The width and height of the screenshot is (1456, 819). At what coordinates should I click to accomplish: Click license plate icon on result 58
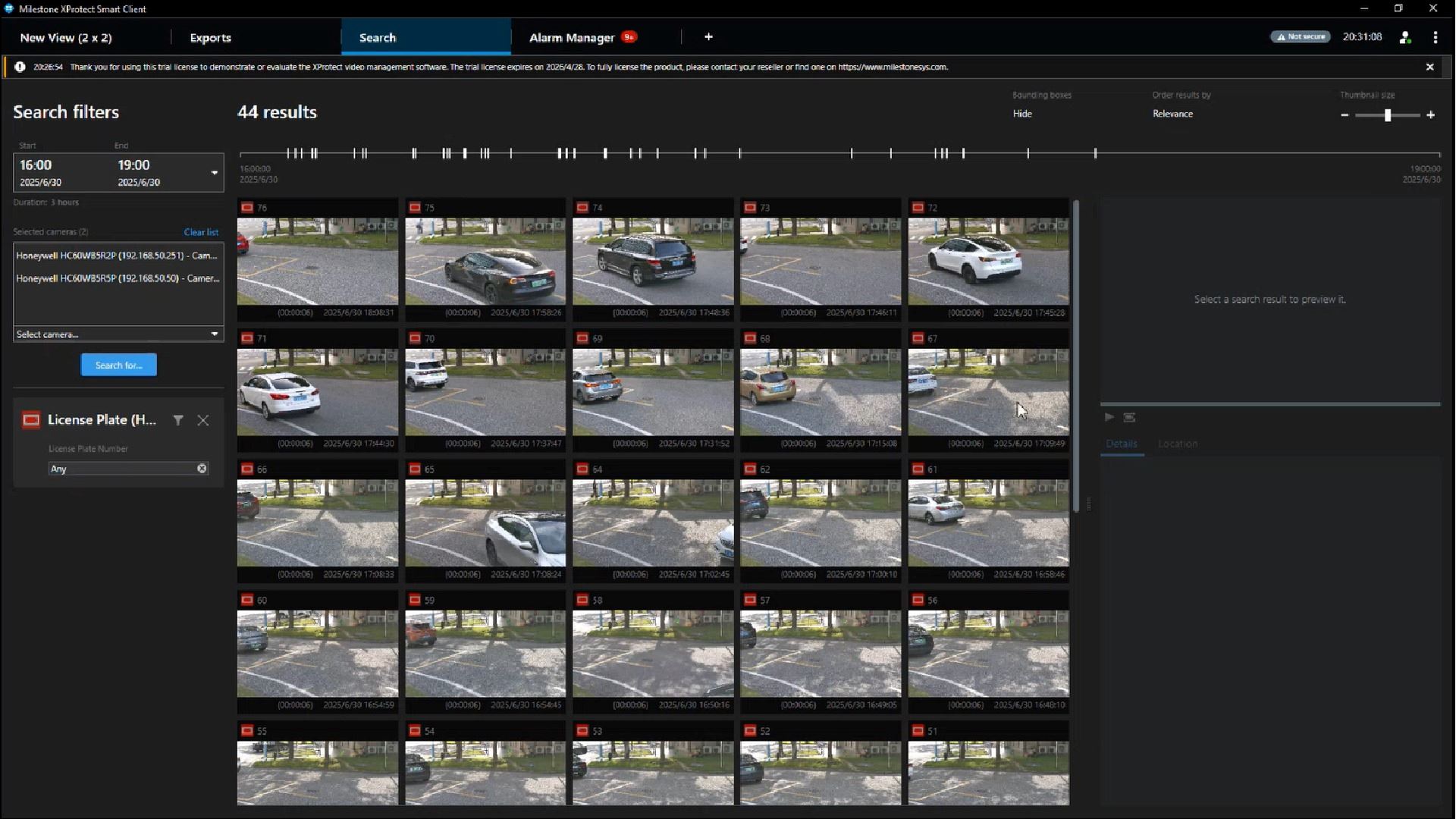tap(582, 600)
